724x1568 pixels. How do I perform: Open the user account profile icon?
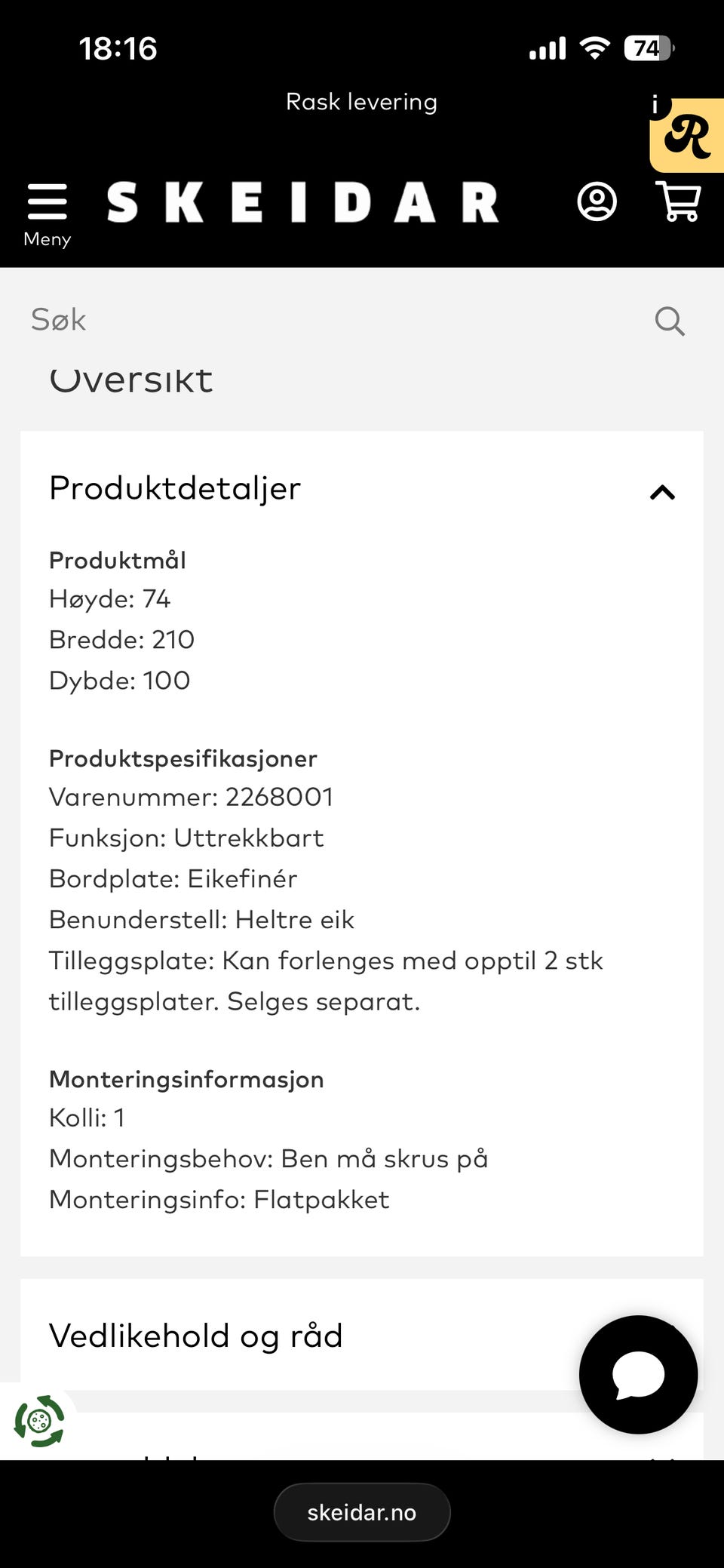point(597,202)
